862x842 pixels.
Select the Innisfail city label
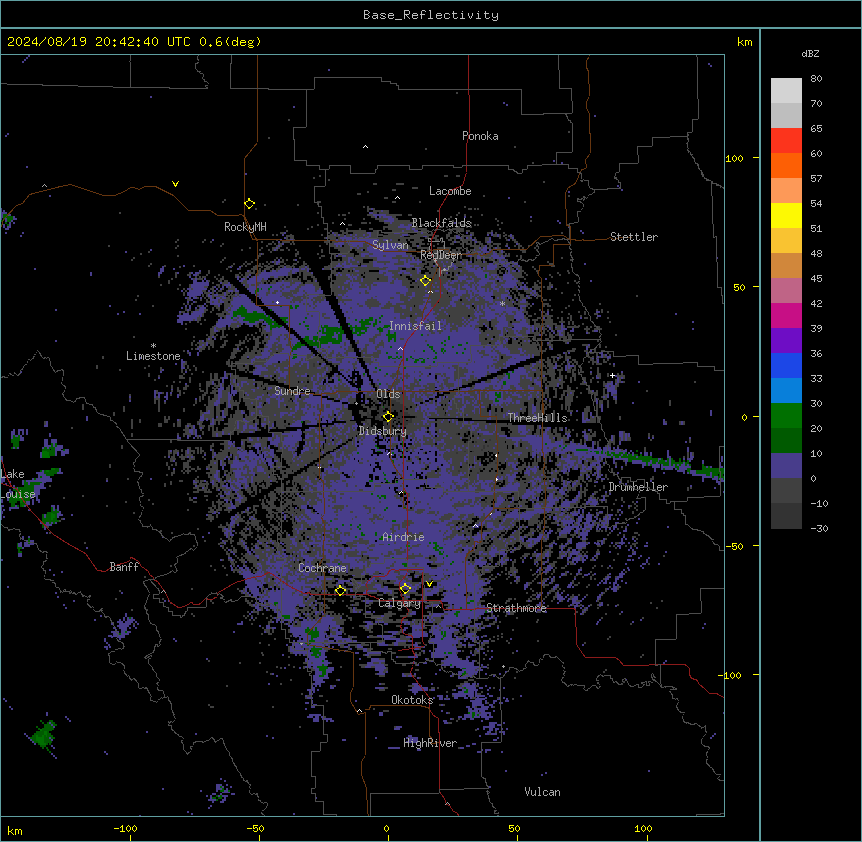[x=415, y=326]
